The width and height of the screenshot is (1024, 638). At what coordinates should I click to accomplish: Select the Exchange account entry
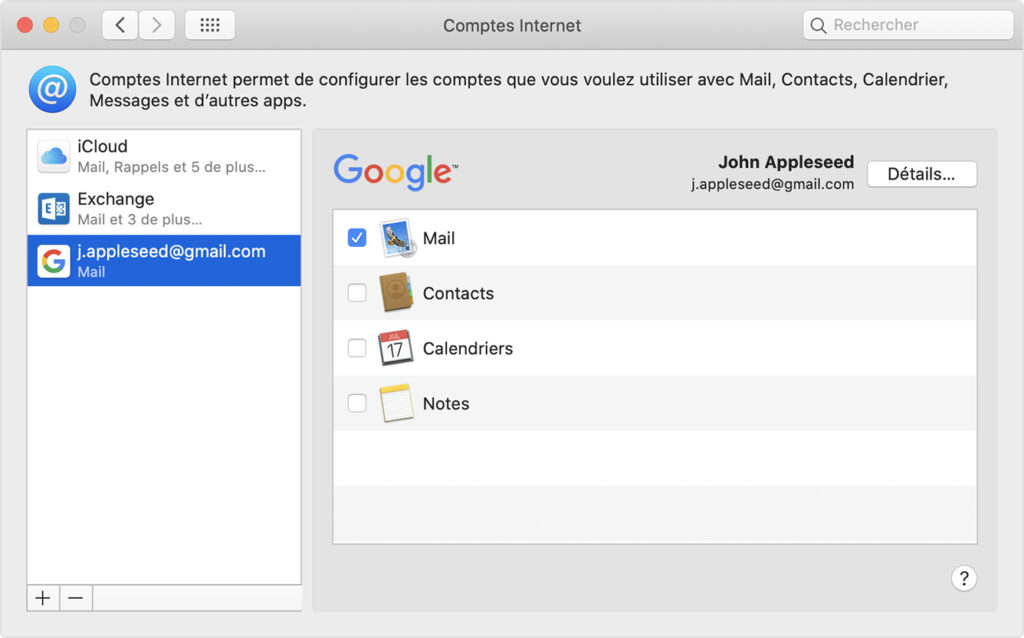163,206
